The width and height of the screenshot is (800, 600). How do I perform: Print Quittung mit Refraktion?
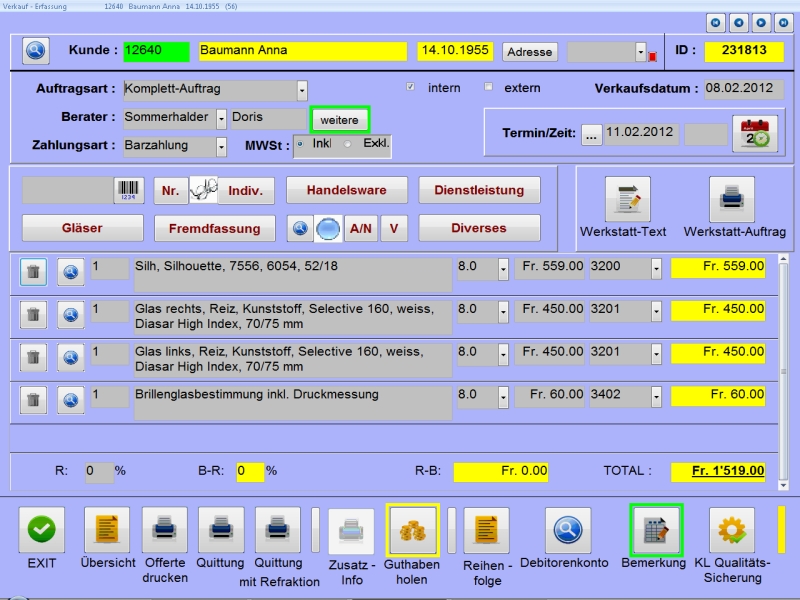pos(278,530)
